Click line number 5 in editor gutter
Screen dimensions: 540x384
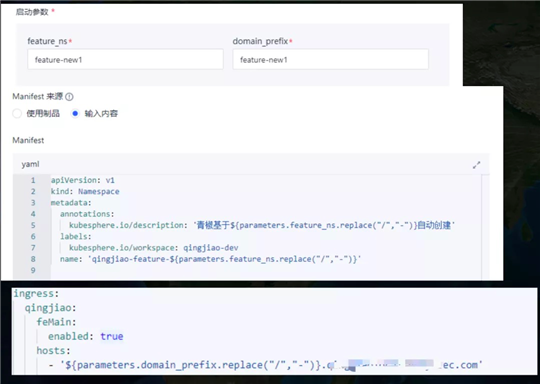click(x=33, y=225)
